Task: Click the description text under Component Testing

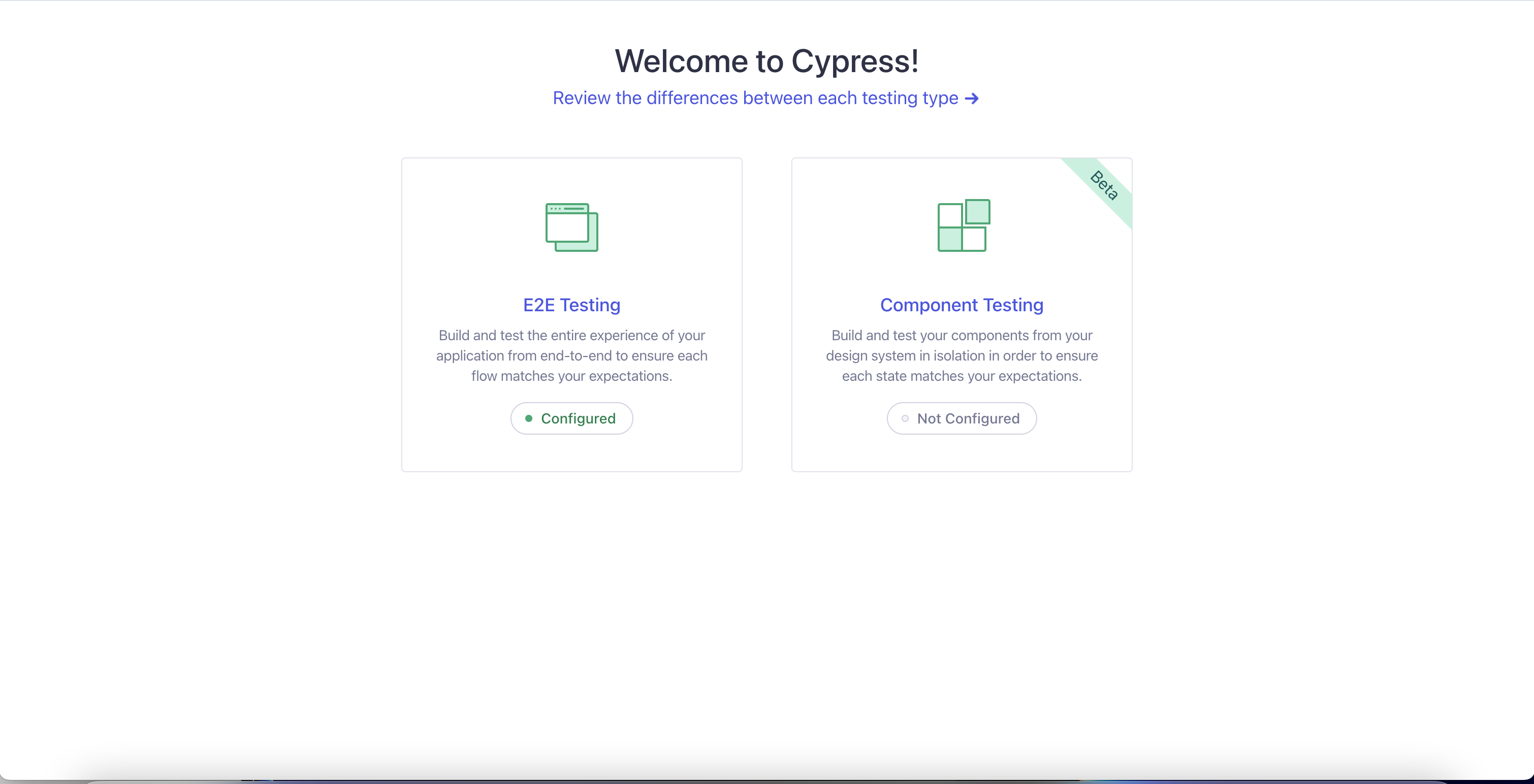Action: pyautogui.click(x=961, y=355)
